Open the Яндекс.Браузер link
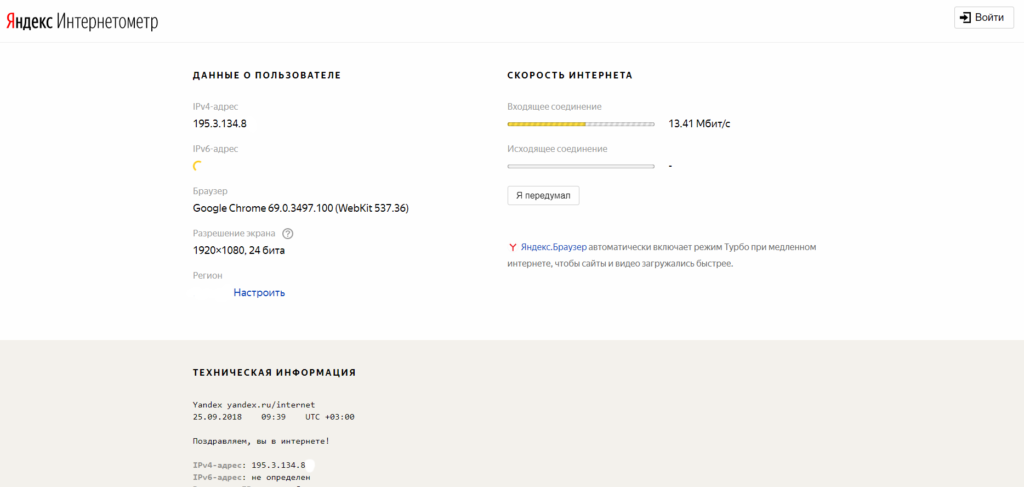1024x487 pixels. tap(553, 247)
